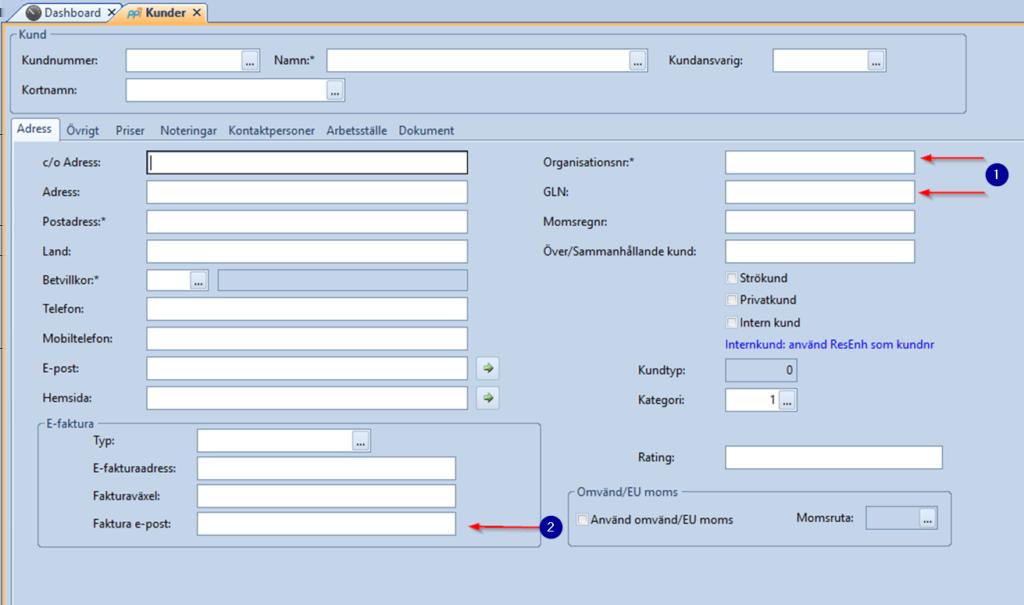This screenshot has width=1024, height=605.
Task: Open the Betvillkor lookup ellipsis button
Action: pyautogui.click(x=199, y=281)
